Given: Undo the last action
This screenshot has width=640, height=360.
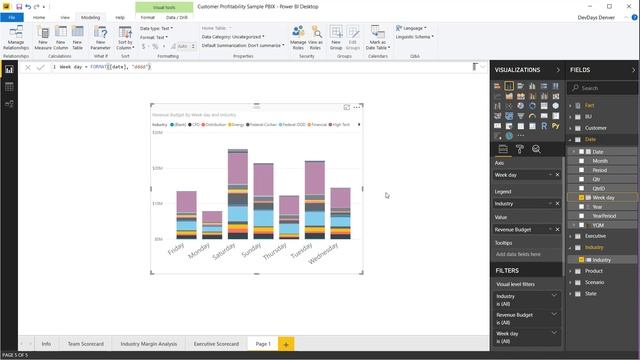Looking at the screenshot, I should (28, 7).
